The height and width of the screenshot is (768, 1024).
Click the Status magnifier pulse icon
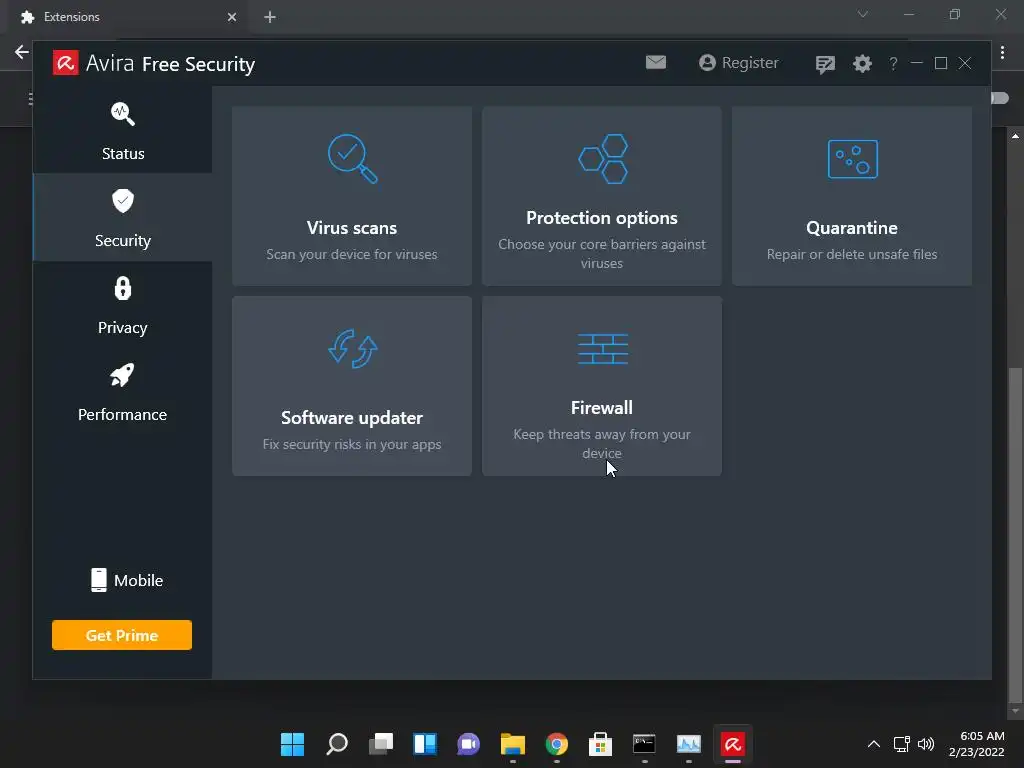(123, 114)
